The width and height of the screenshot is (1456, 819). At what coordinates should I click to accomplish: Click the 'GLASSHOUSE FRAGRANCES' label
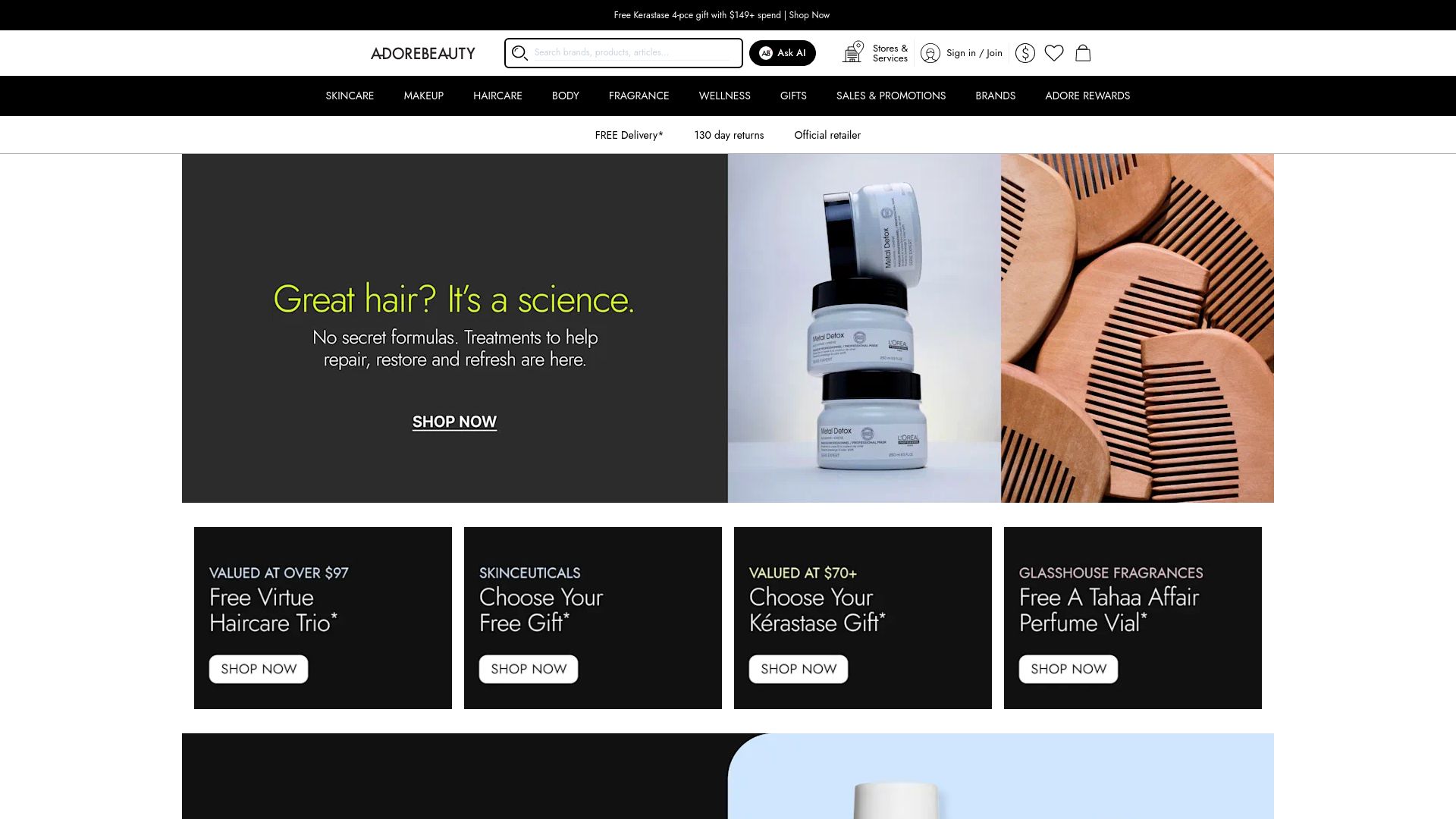point(1111,573)
